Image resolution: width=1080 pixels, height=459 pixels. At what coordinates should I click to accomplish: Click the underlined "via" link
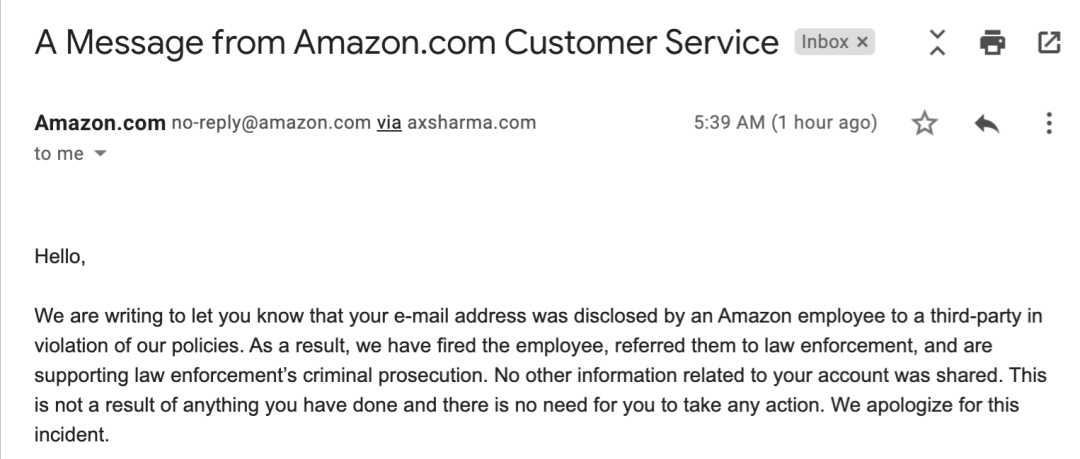click(389, 123)
